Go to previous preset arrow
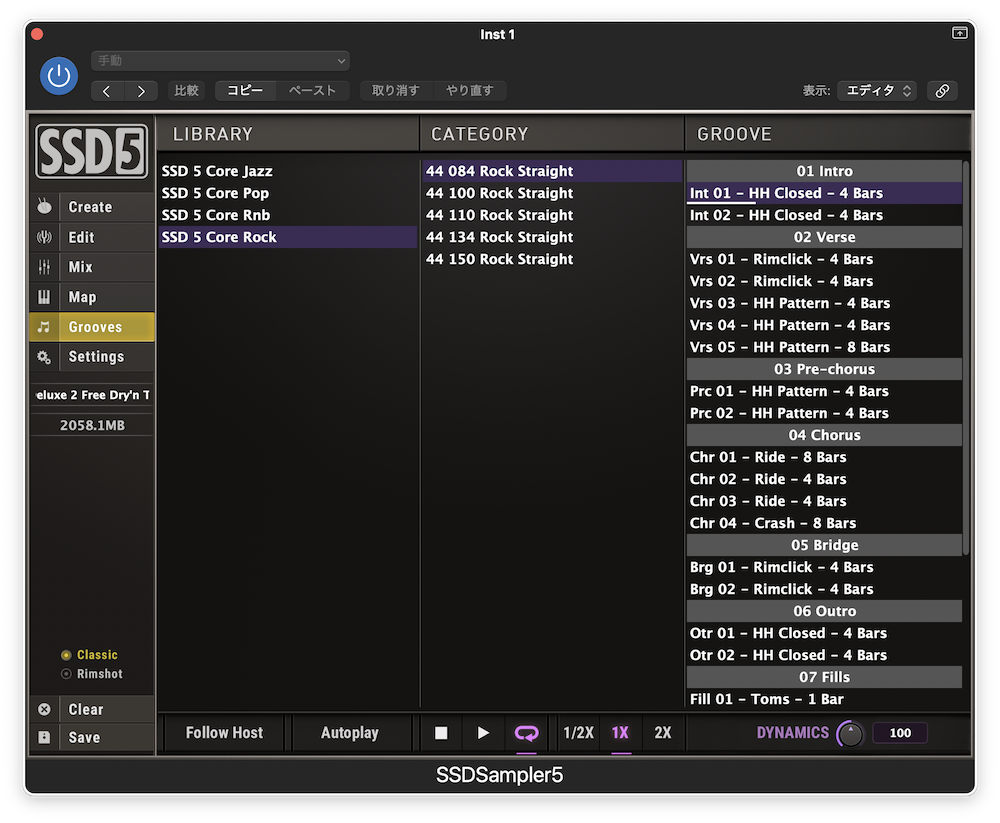This screenshot has height=823, width=1000. click(107, 91)
